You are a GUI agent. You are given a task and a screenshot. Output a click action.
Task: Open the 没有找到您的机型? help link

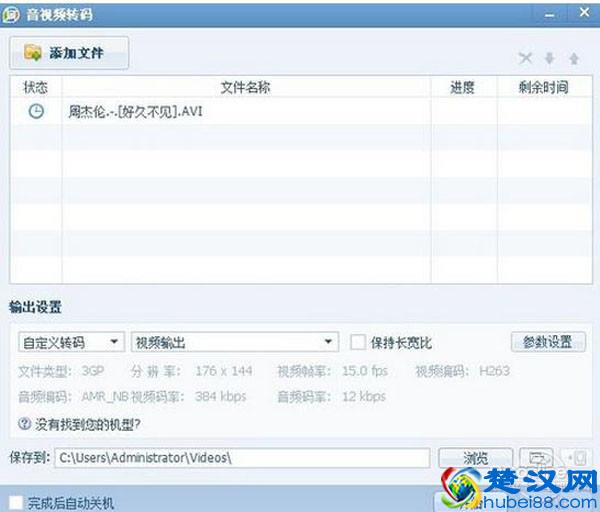tap(88, 424)
